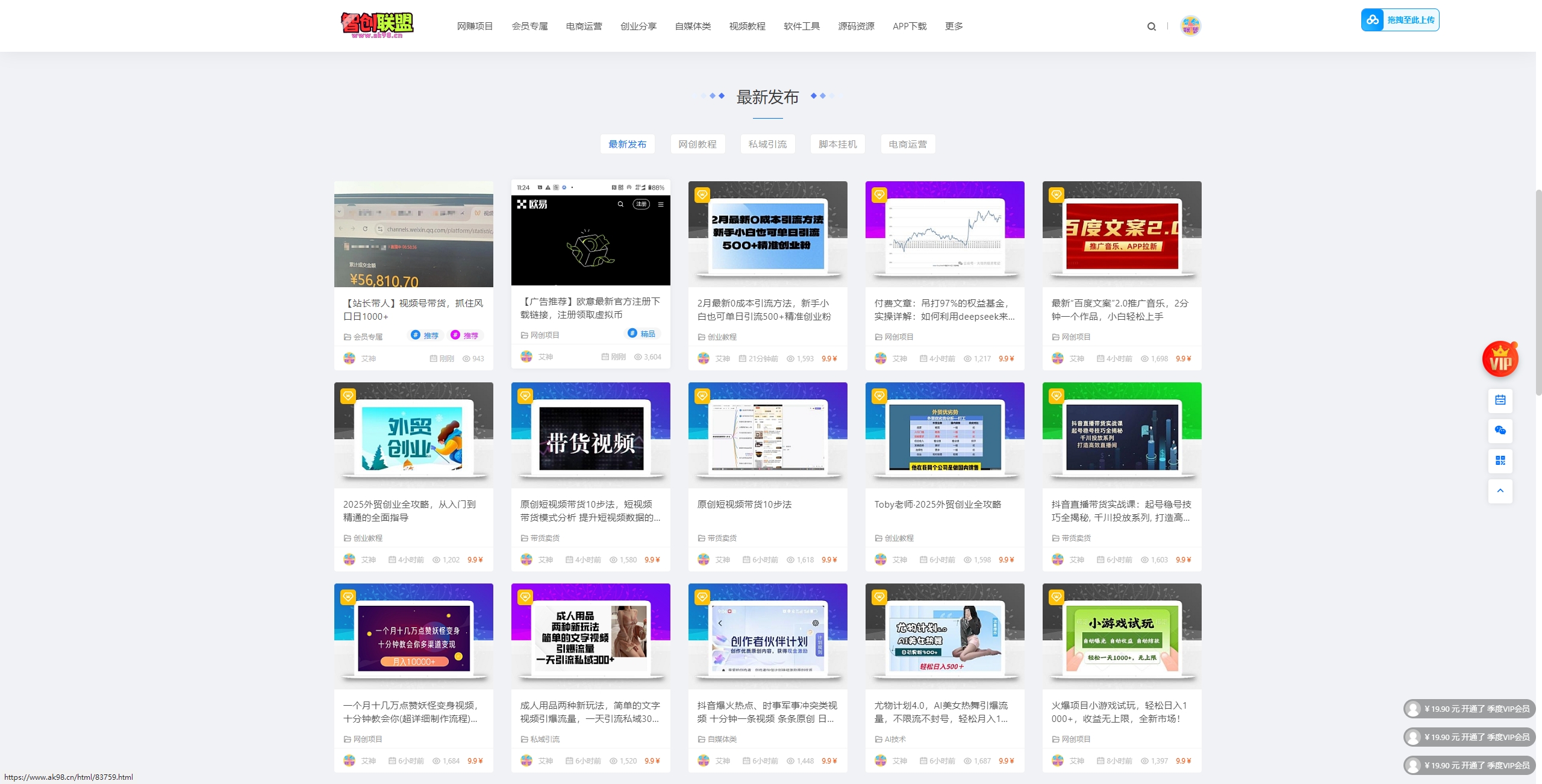Show the QR code via sidebar icon
Screen dimensions: 1542x784
coord(1500,461)
